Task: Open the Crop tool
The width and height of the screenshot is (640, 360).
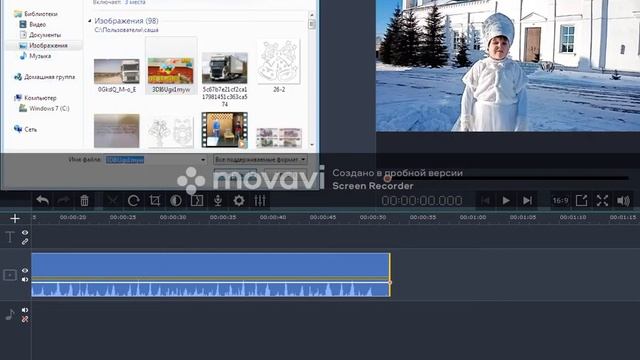Action: 155,200
